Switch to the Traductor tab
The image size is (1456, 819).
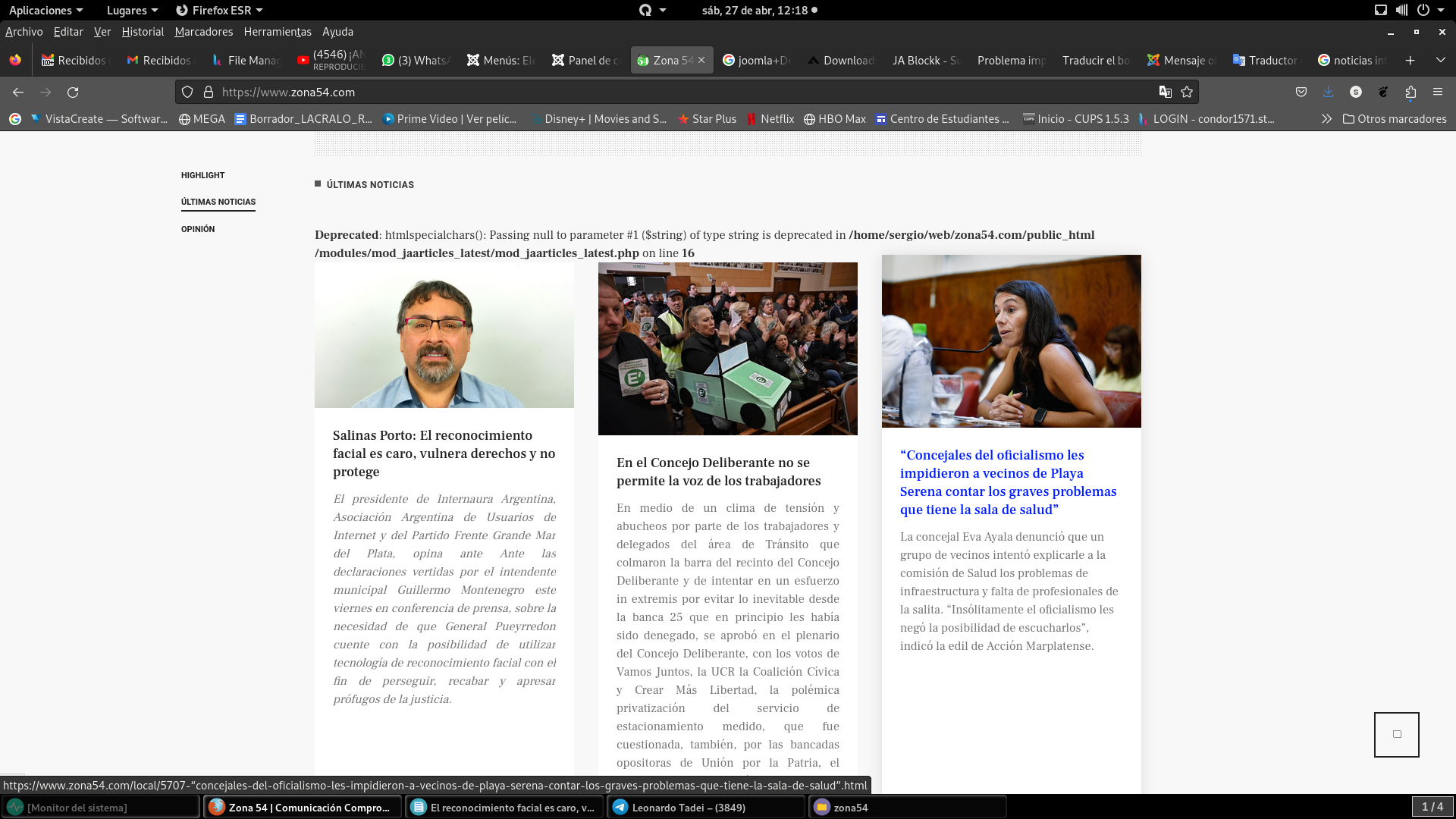click(1265, 60)
